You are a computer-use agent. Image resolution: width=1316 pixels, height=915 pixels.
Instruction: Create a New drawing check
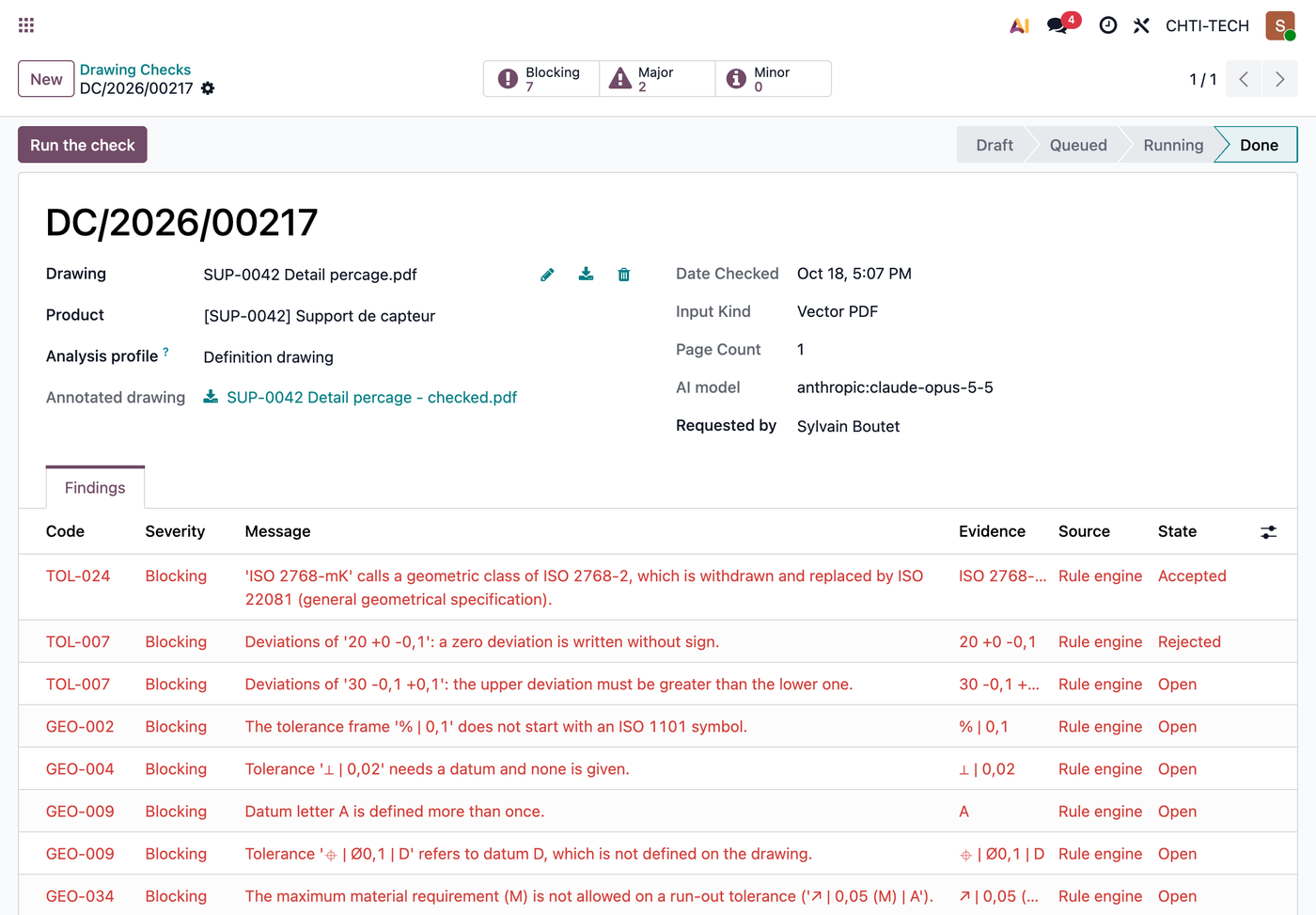pyautogui.click(x=46, y=79)
